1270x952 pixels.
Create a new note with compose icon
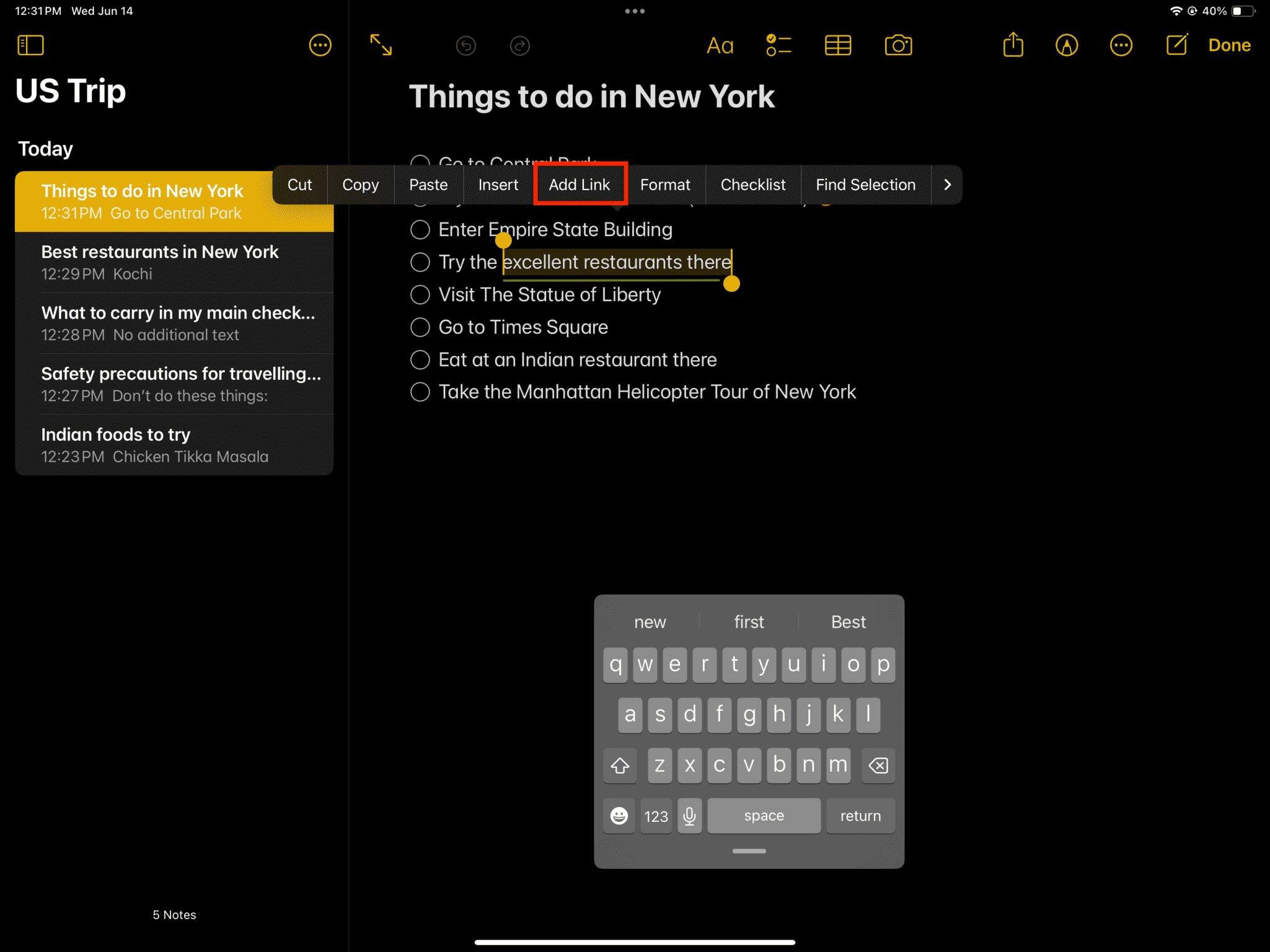1176,45
